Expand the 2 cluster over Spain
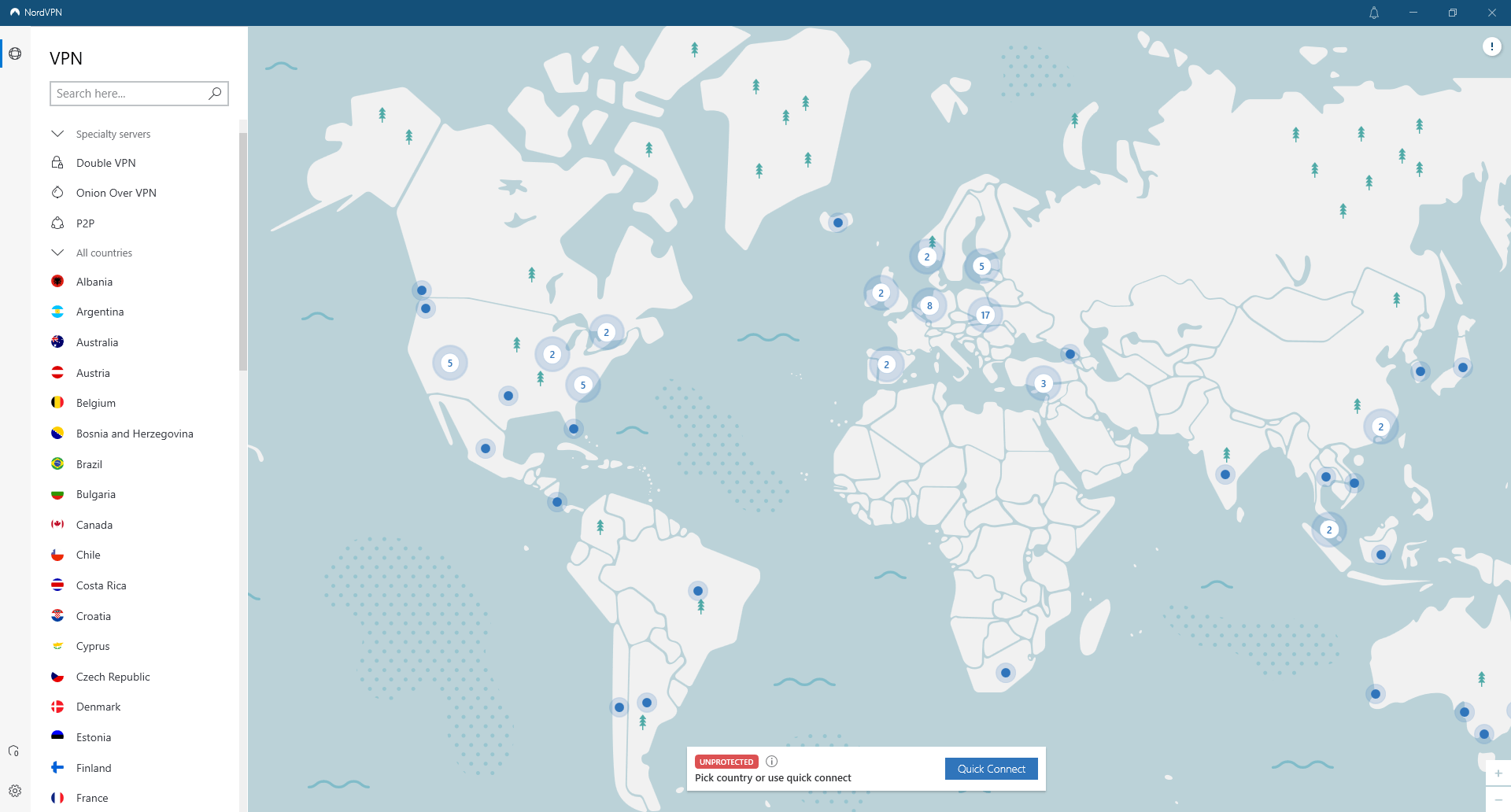 pyautogui.click(x=887, y=364)
